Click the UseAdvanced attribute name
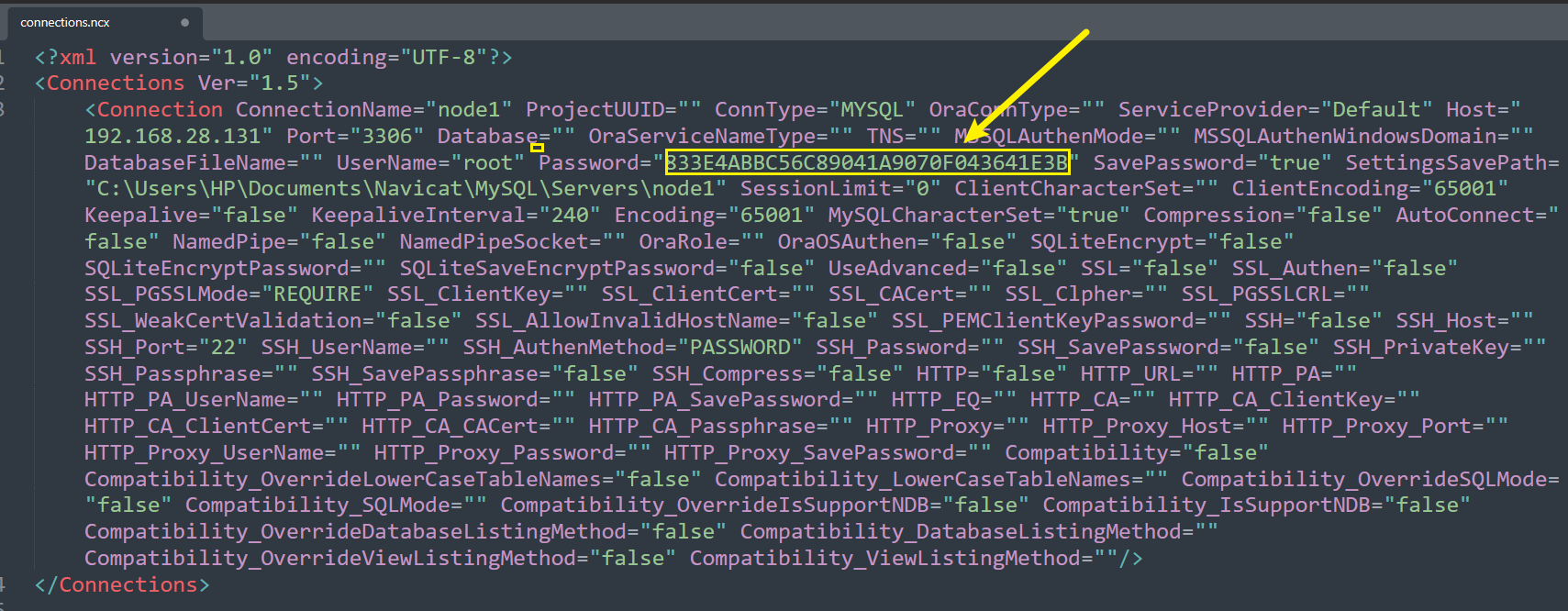 click(897, 268)
